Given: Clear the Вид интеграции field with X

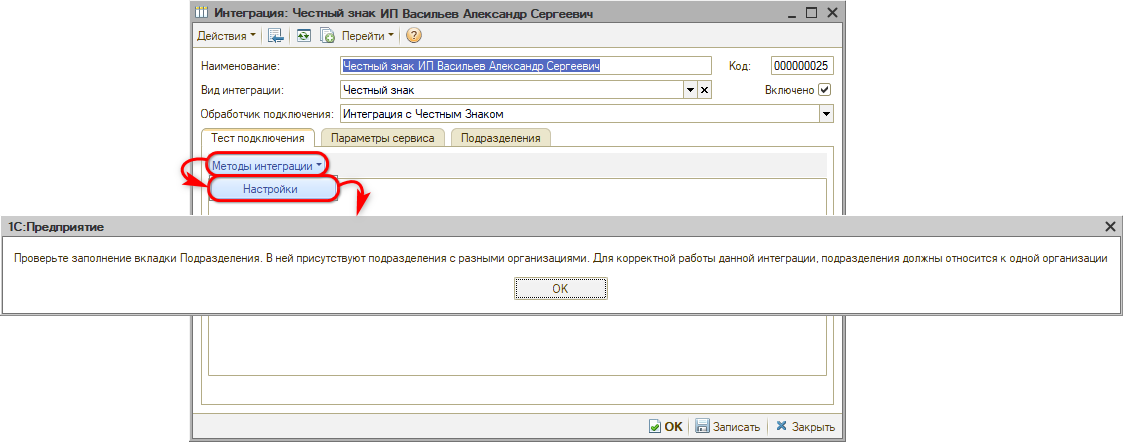Looking at the screenshot, I should point(704,90).
